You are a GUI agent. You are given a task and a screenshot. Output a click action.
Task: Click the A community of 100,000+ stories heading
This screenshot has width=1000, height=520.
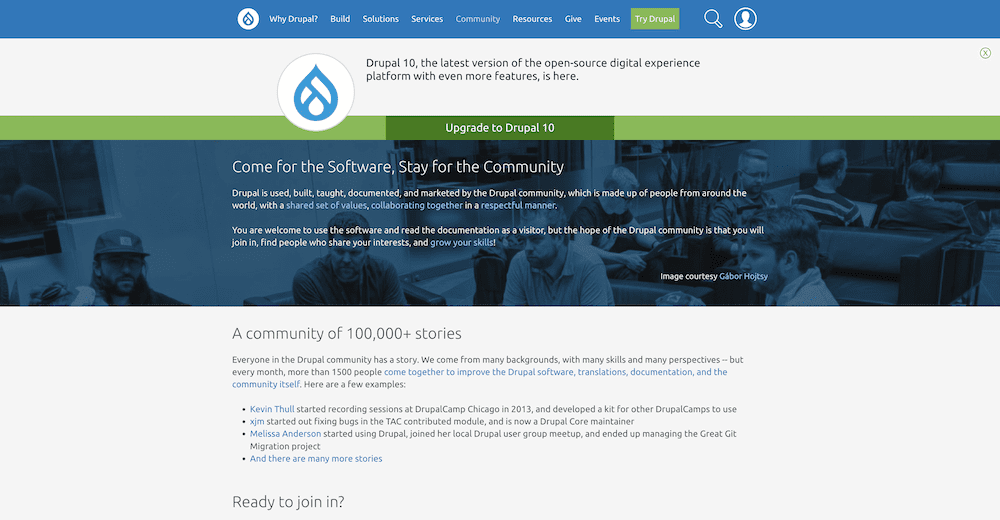coord(347,334)
